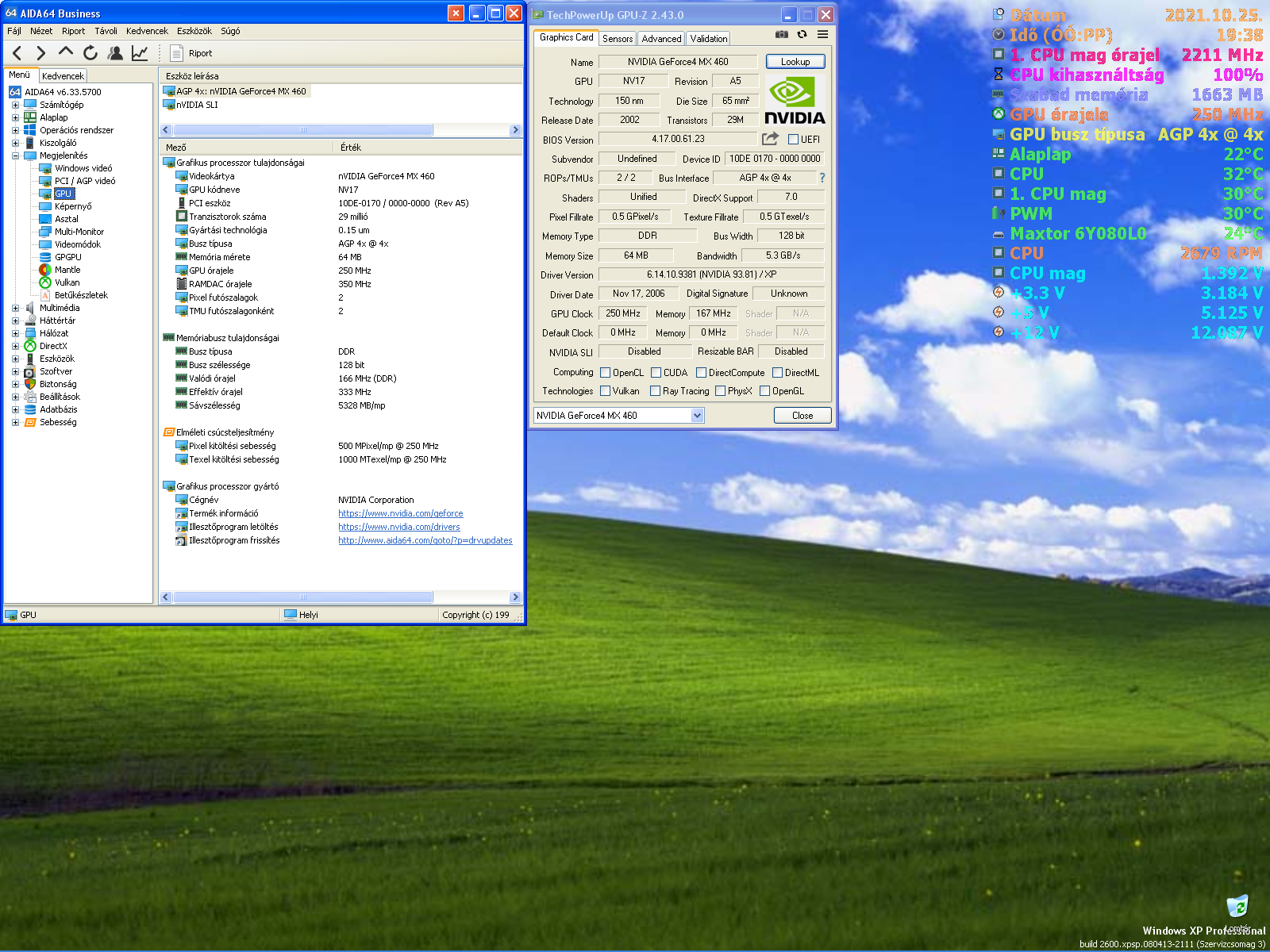The width and height of the screenshot is (1270, 952).
Task: Open the aida64.com driver updates link
Action: point(425,540)
